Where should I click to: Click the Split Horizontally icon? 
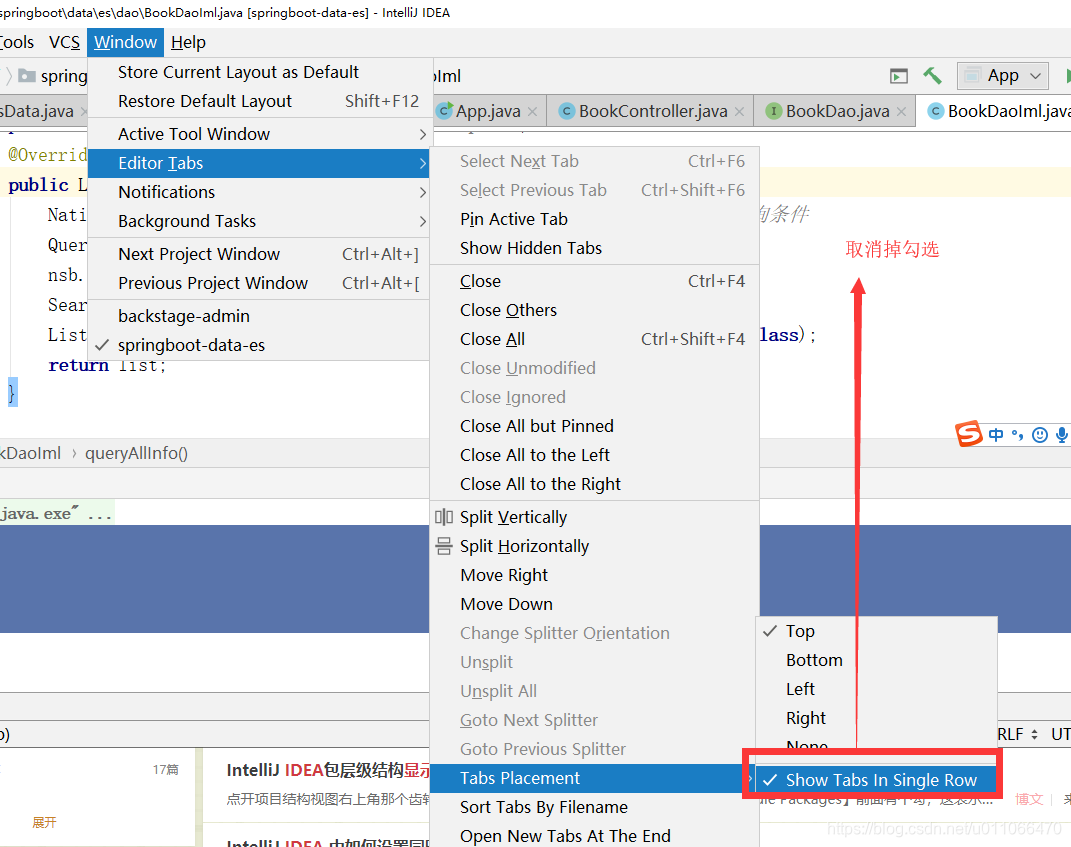(444, 546)
